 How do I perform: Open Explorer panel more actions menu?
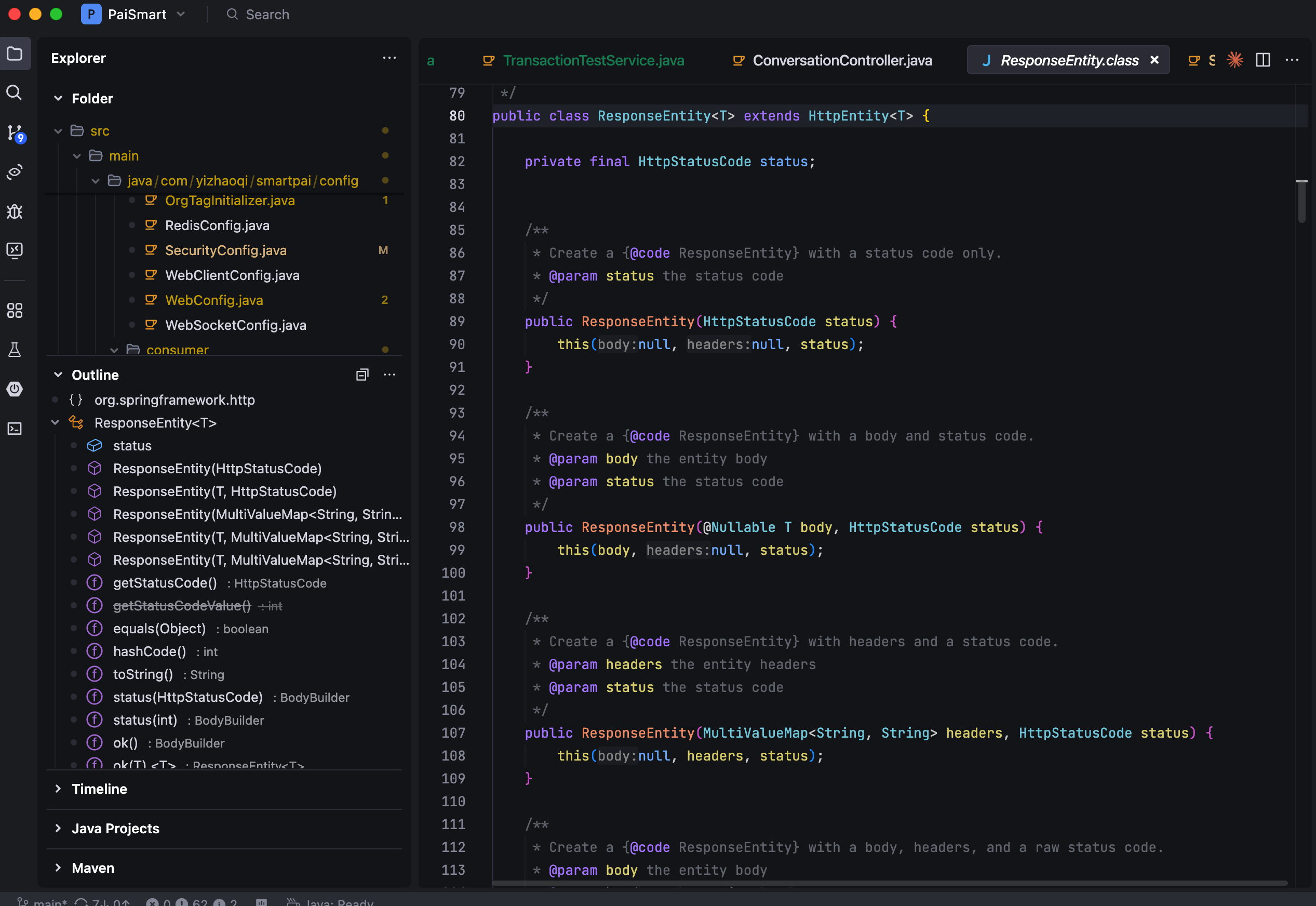pyautogui.click(x=390, y=58)
